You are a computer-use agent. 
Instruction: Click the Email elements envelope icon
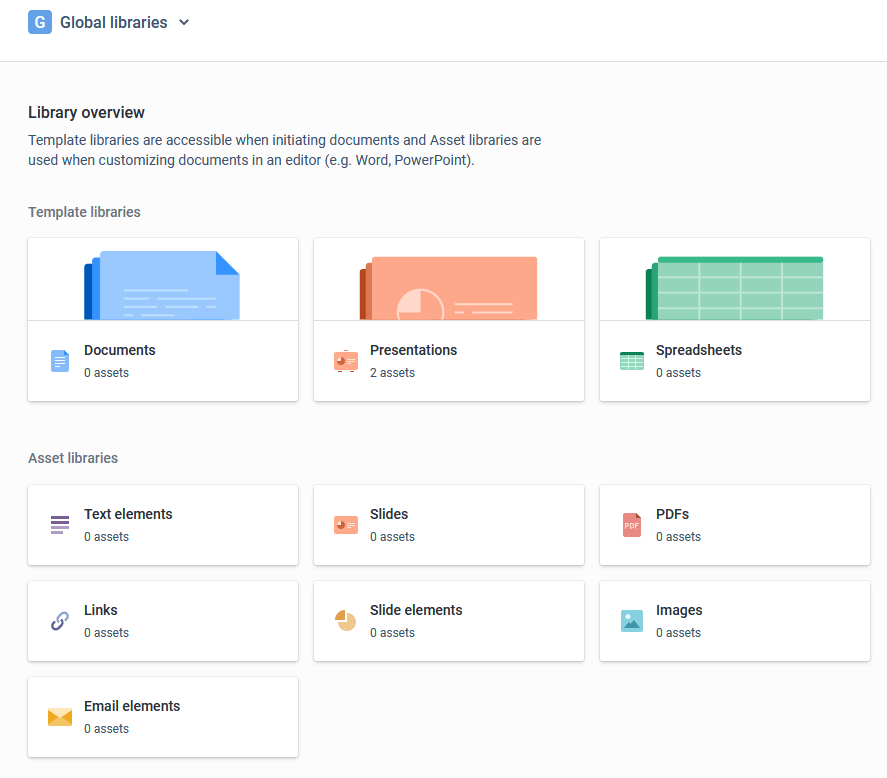click(x=59, y=716)
